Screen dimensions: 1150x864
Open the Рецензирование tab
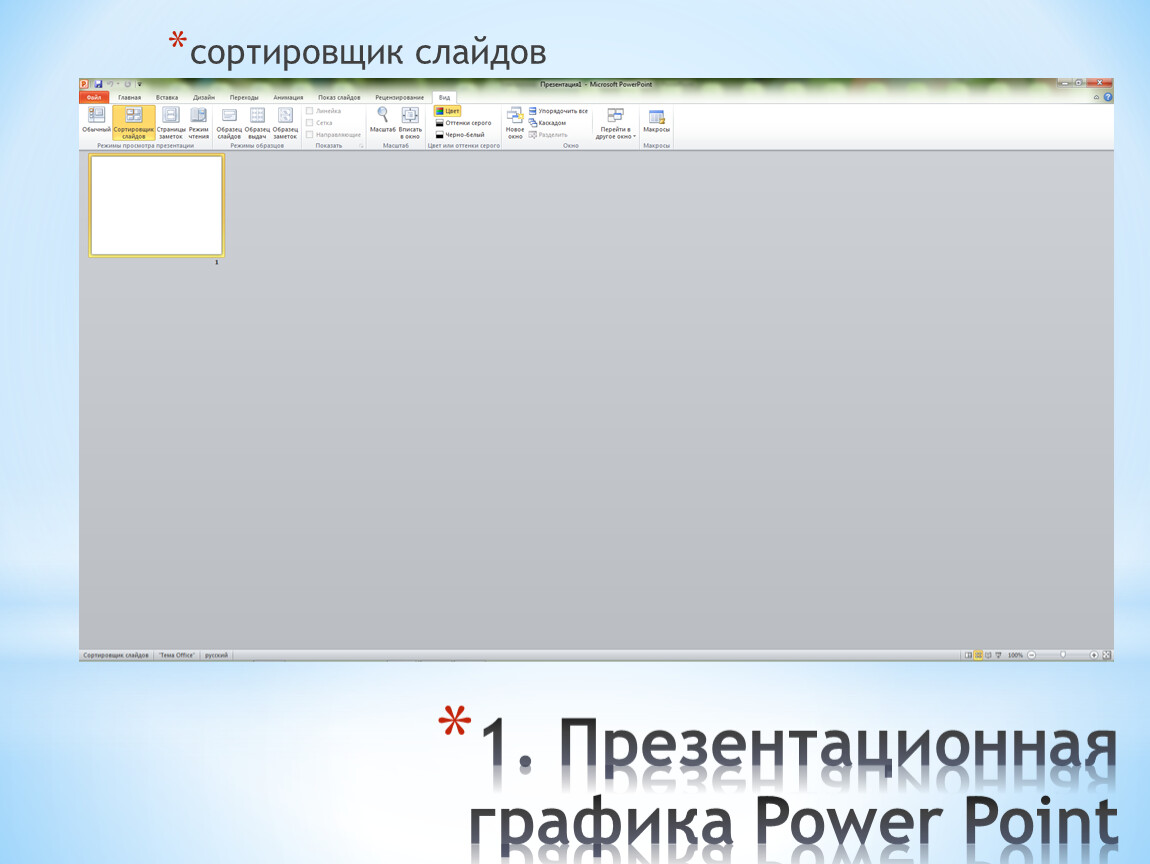[x=400, y=97]
